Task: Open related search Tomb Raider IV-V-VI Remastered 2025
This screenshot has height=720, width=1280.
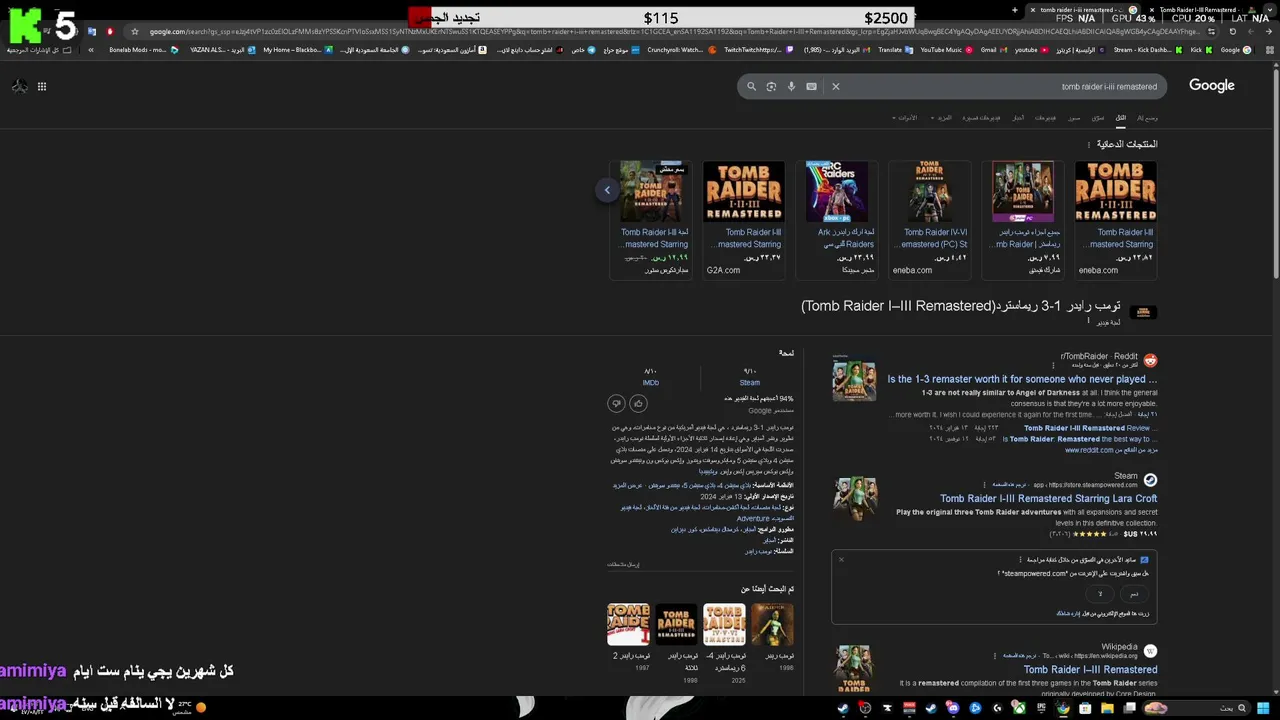Action: pyautogui.click(x=724, y=642)
